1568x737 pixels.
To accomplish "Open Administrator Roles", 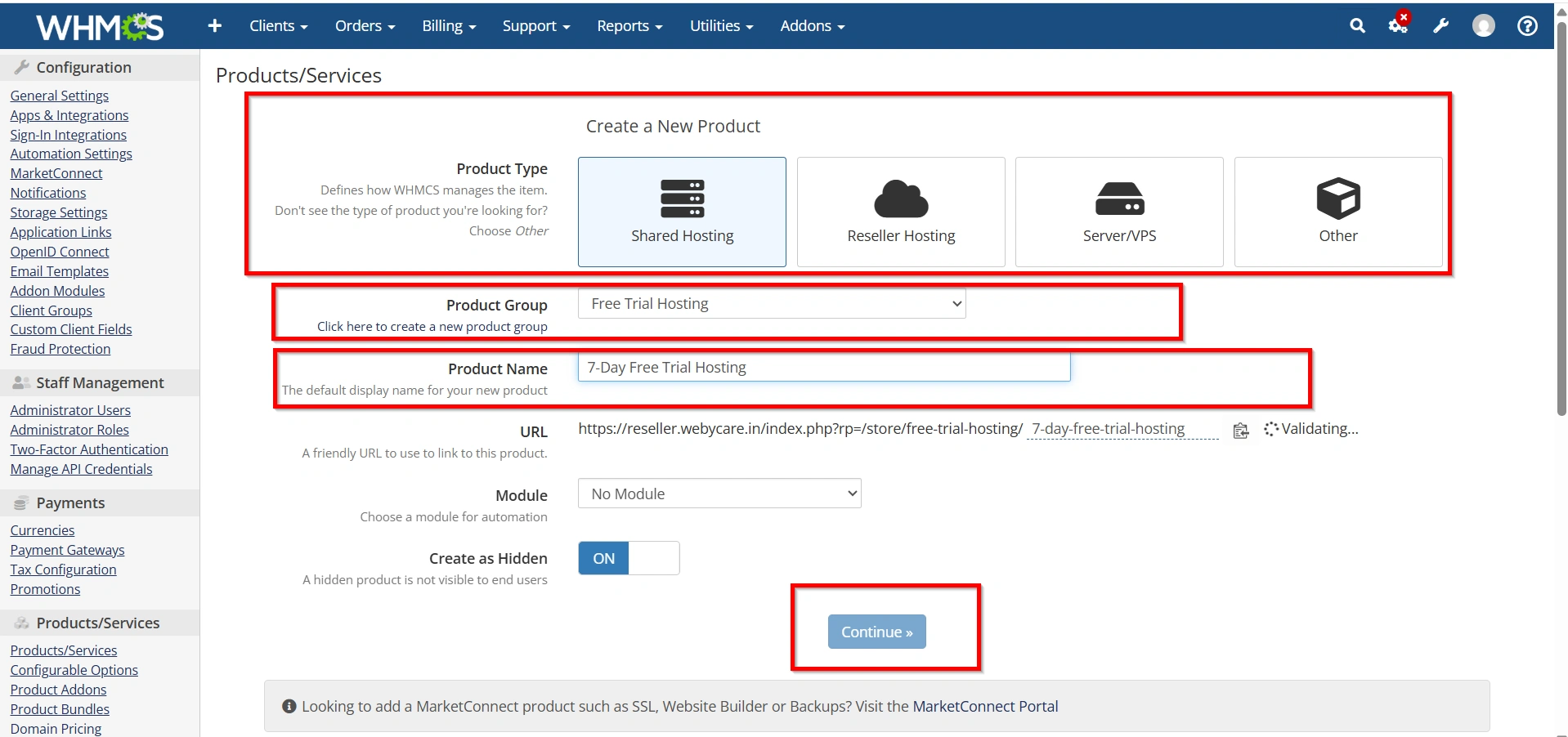I will 69,430.
